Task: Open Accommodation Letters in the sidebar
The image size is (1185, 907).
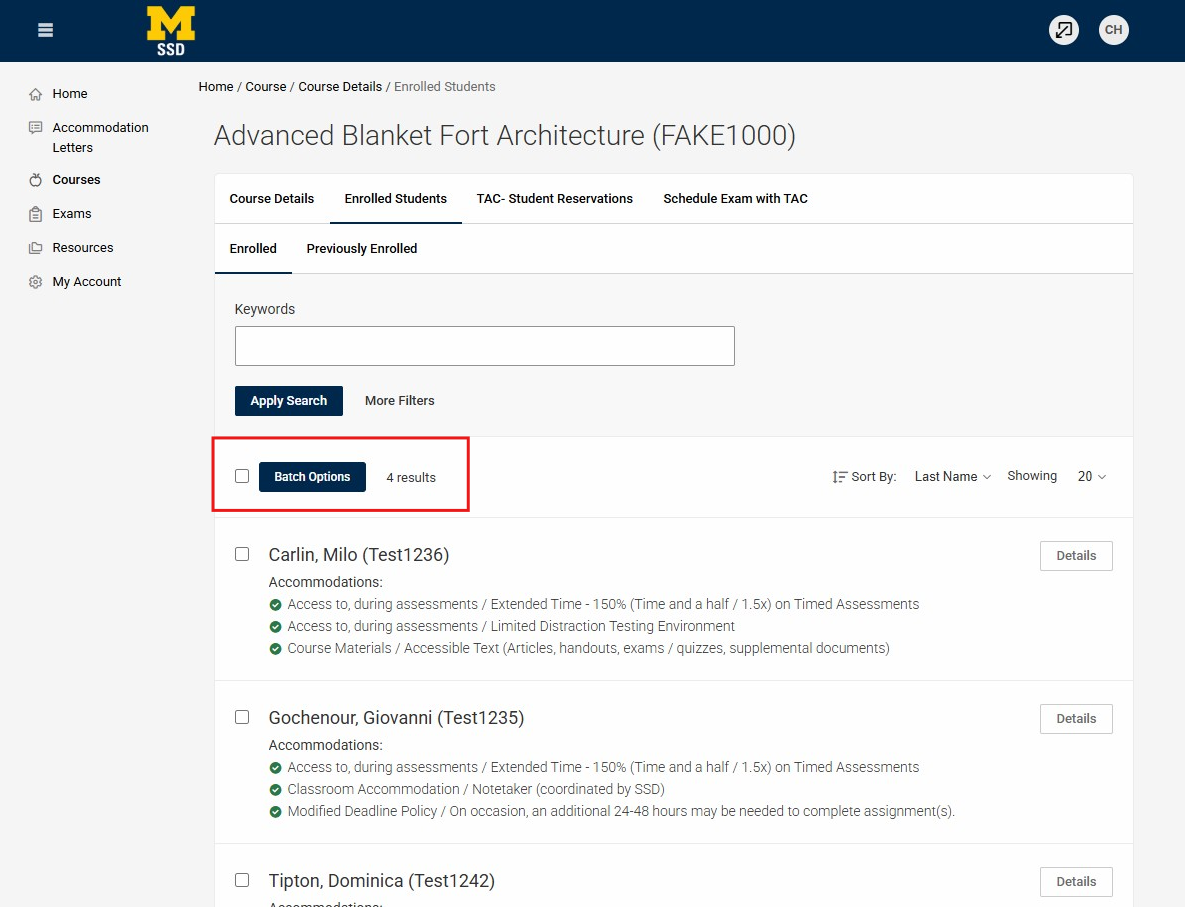Action: point(101,138)
